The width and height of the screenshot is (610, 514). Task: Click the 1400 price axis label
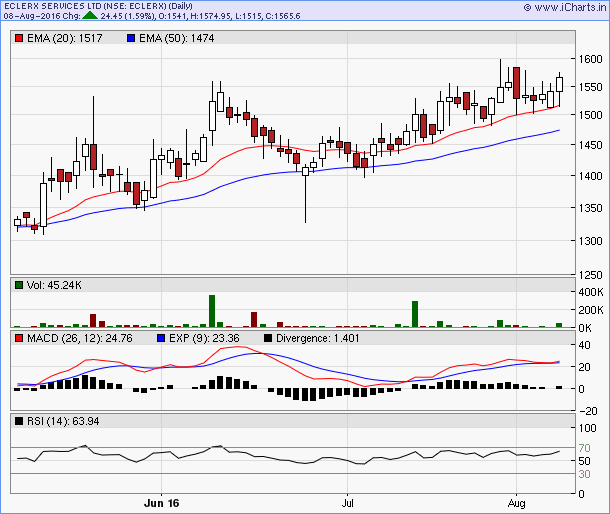pos(590,176)
